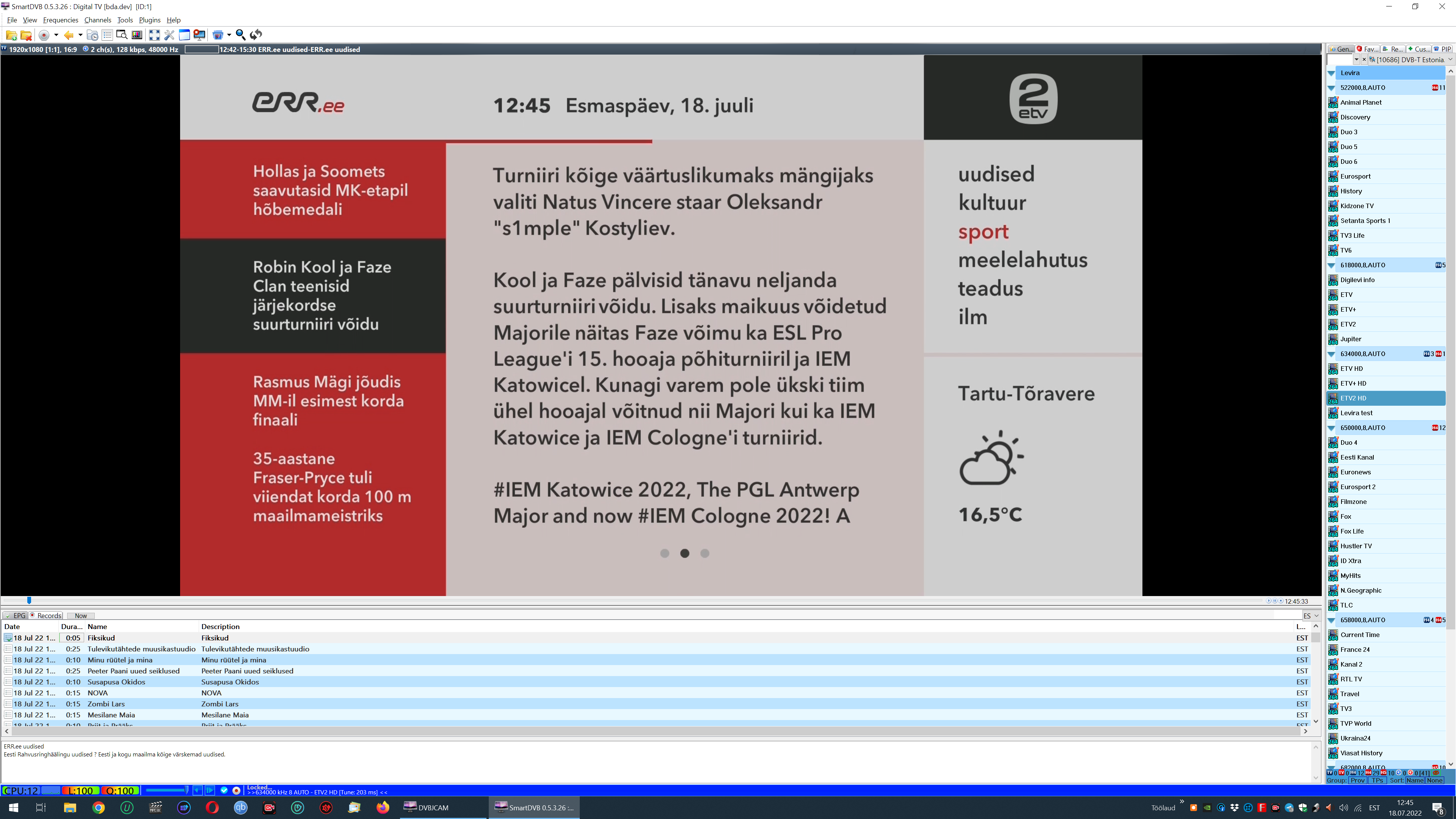Click the yellow previous channel arrow icon

(68, 35)
